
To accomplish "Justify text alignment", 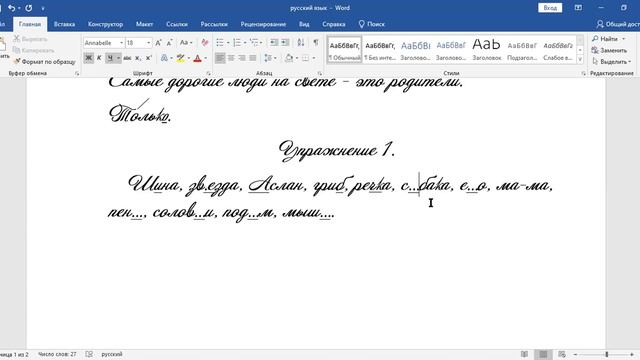I will pyautogui.click(x=253, y=58).
